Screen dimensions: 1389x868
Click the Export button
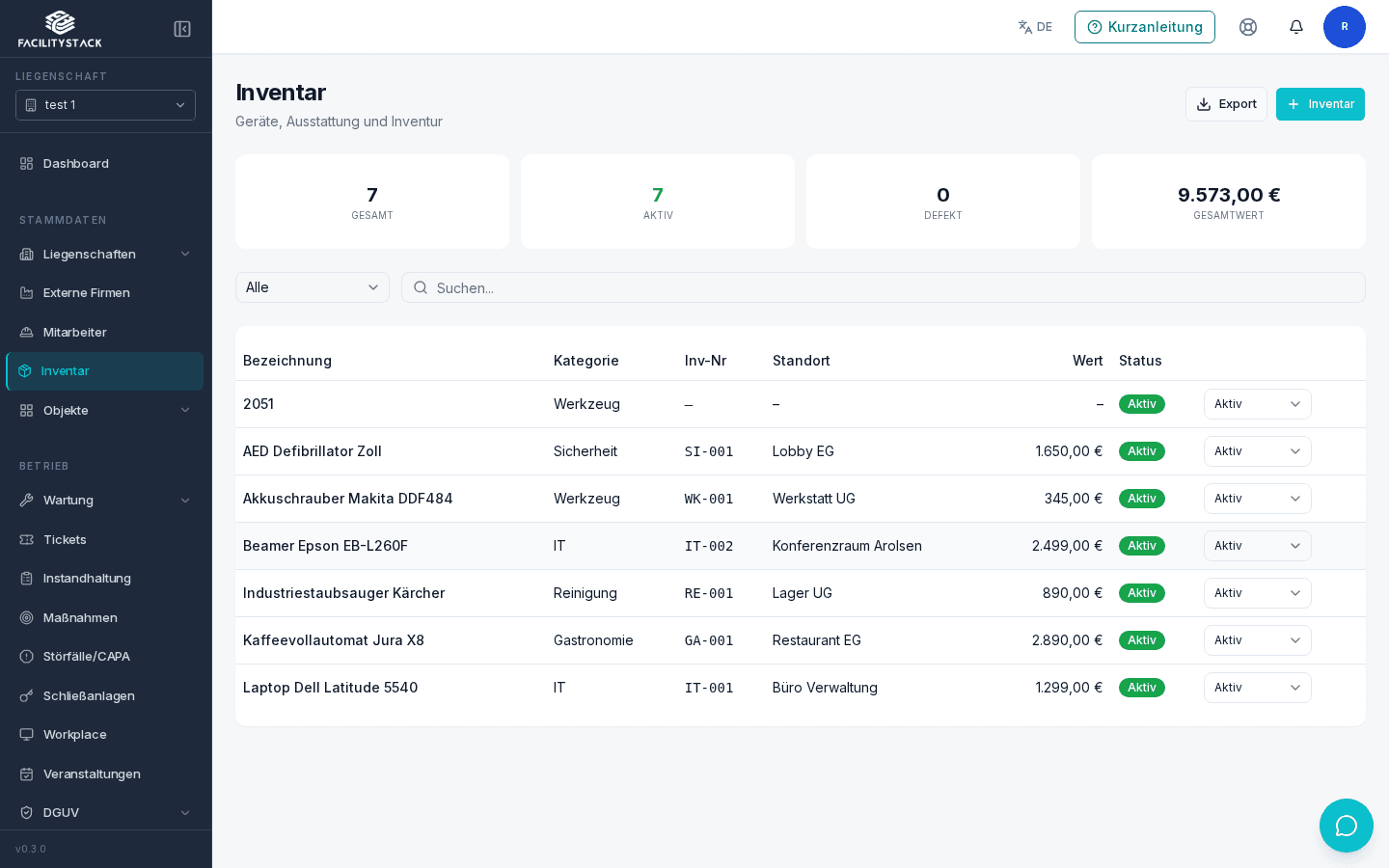(x=1226, y=104)
